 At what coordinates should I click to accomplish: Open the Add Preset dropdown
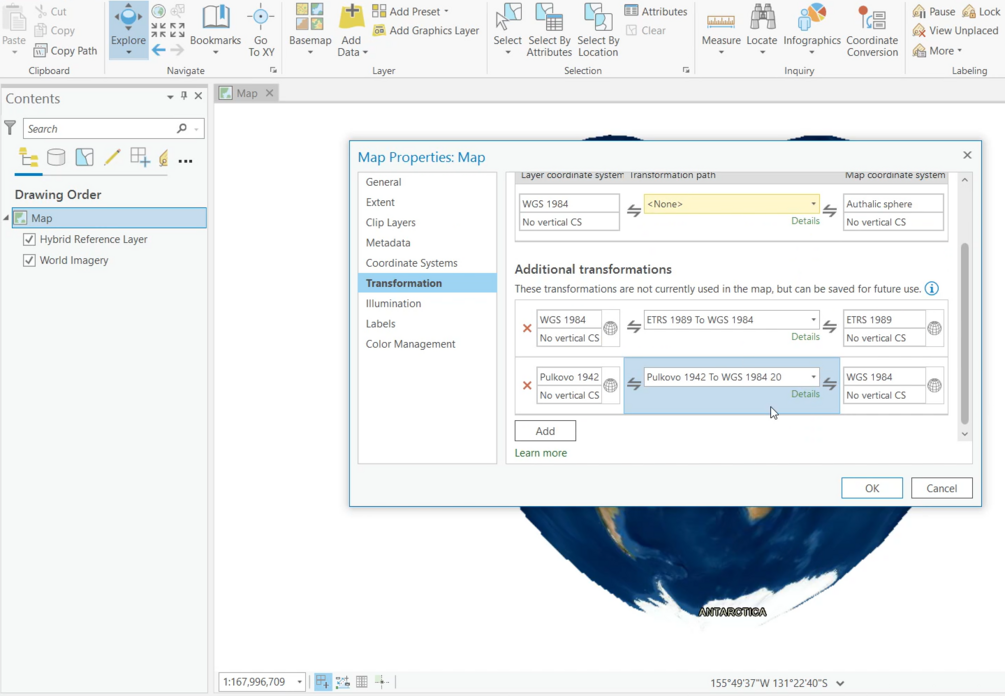tap(411, 11)
